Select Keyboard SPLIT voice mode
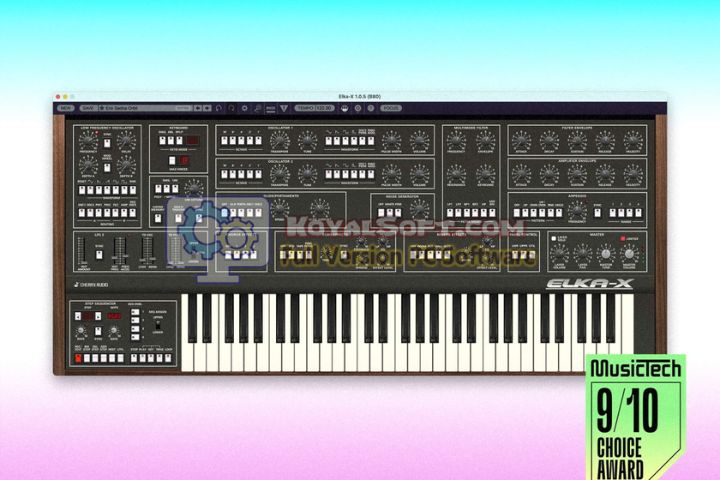The width and height of the screenshot is (720, 480). (180, 141)
